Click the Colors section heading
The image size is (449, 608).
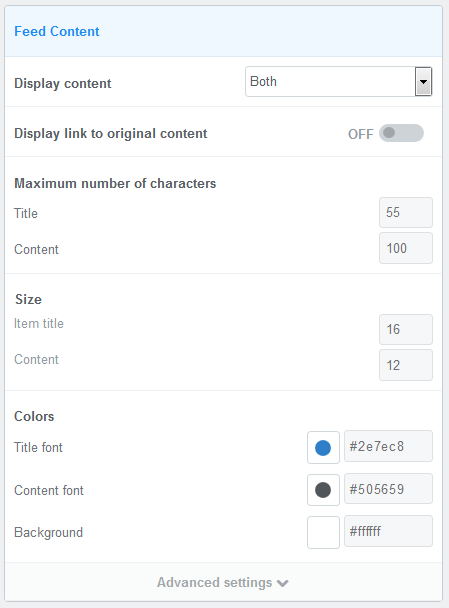pyautogui.click(x=34, y=416)
